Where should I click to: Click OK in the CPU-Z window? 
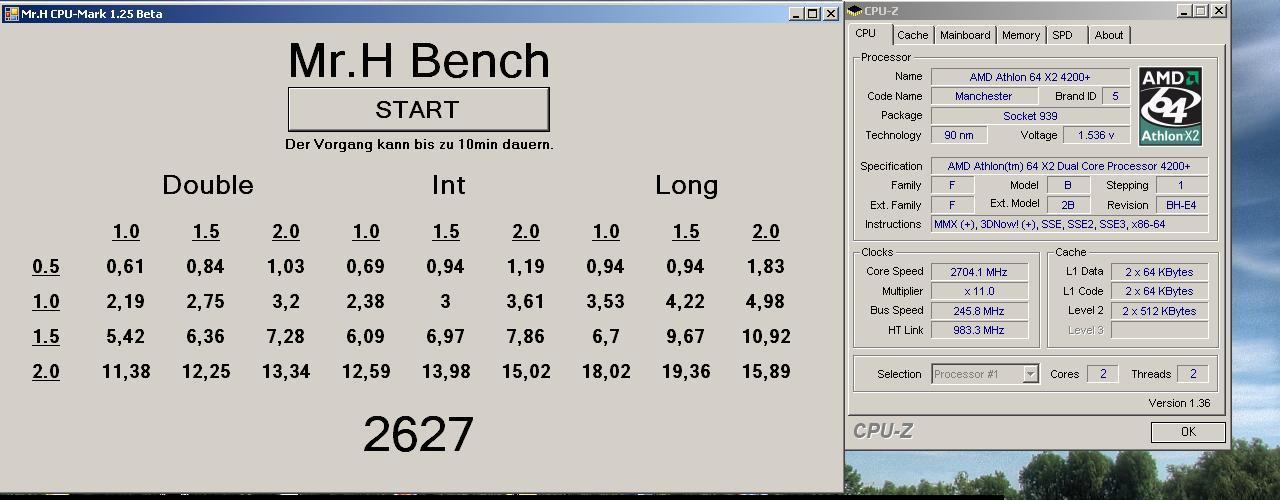click(1188, 432)
